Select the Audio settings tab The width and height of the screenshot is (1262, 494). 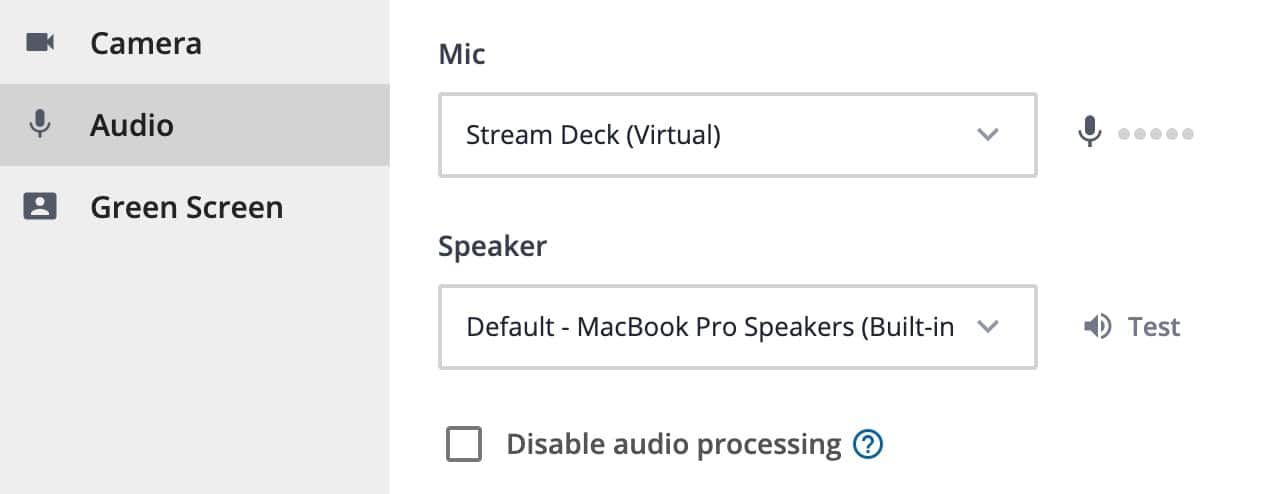point(195,125)
